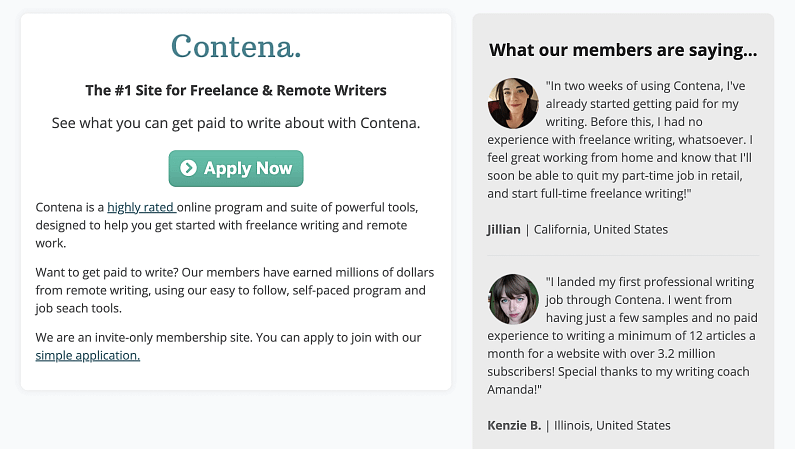Click the "We are an invite-only membership site" sentence
This screenshot has height=449, width=795.
pyautogui.click(x=228, y=338)
